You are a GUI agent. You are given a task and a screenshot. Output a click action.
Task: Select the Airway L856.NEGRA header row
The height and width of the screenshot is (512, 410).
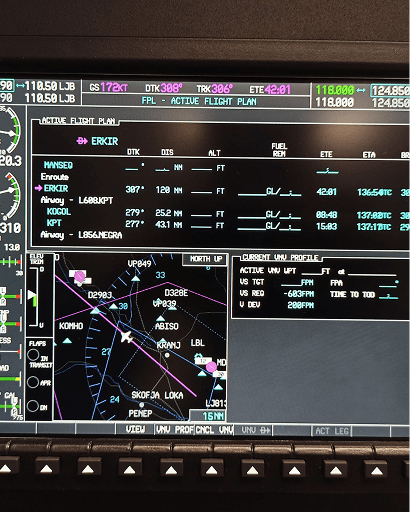coord(81,235)
